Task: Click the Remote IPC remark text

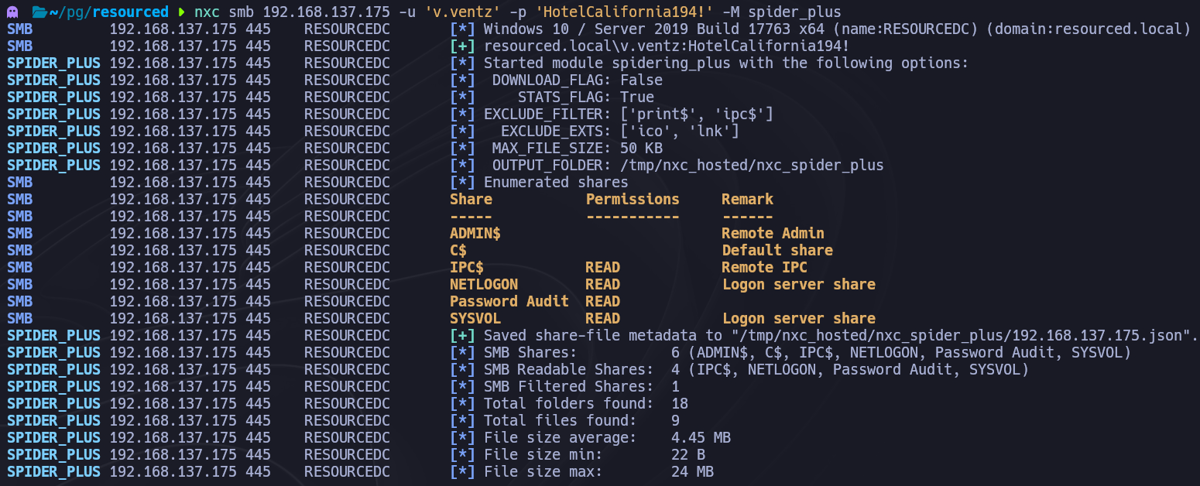Action: 764,267
